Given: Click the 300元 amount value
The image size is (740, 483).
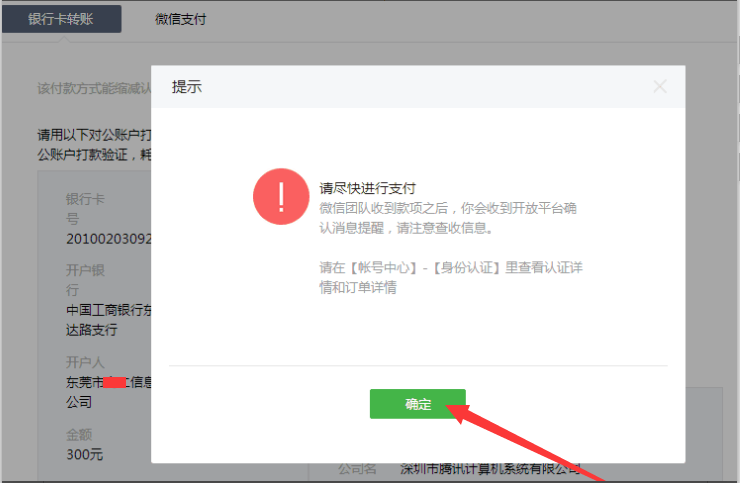Looking at the screenshot, I should (x=84, y=455).
